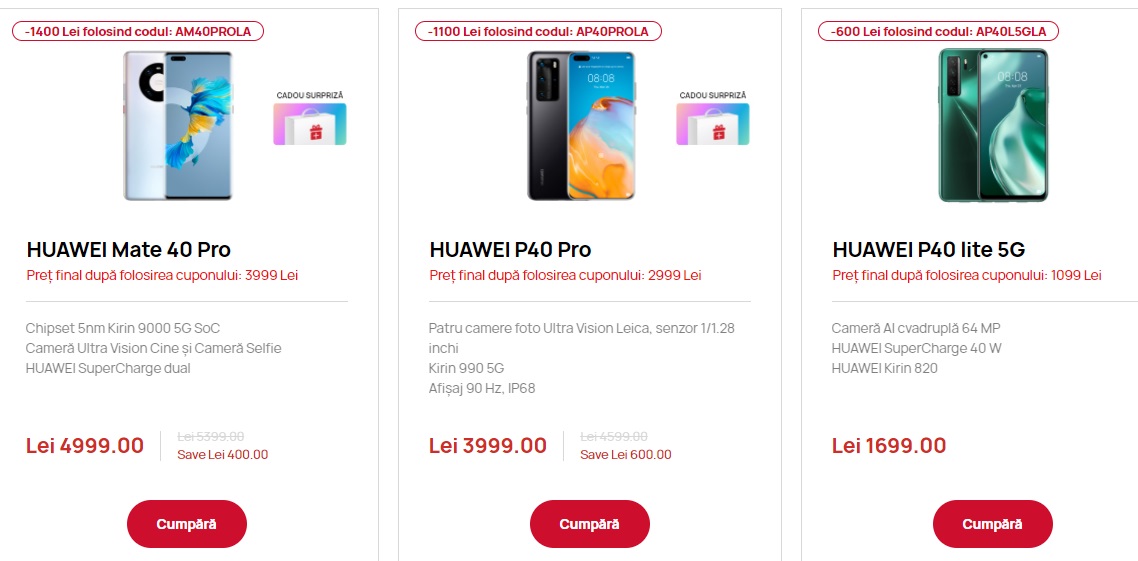Click the Lei 3999.00 price

(488, 446)
